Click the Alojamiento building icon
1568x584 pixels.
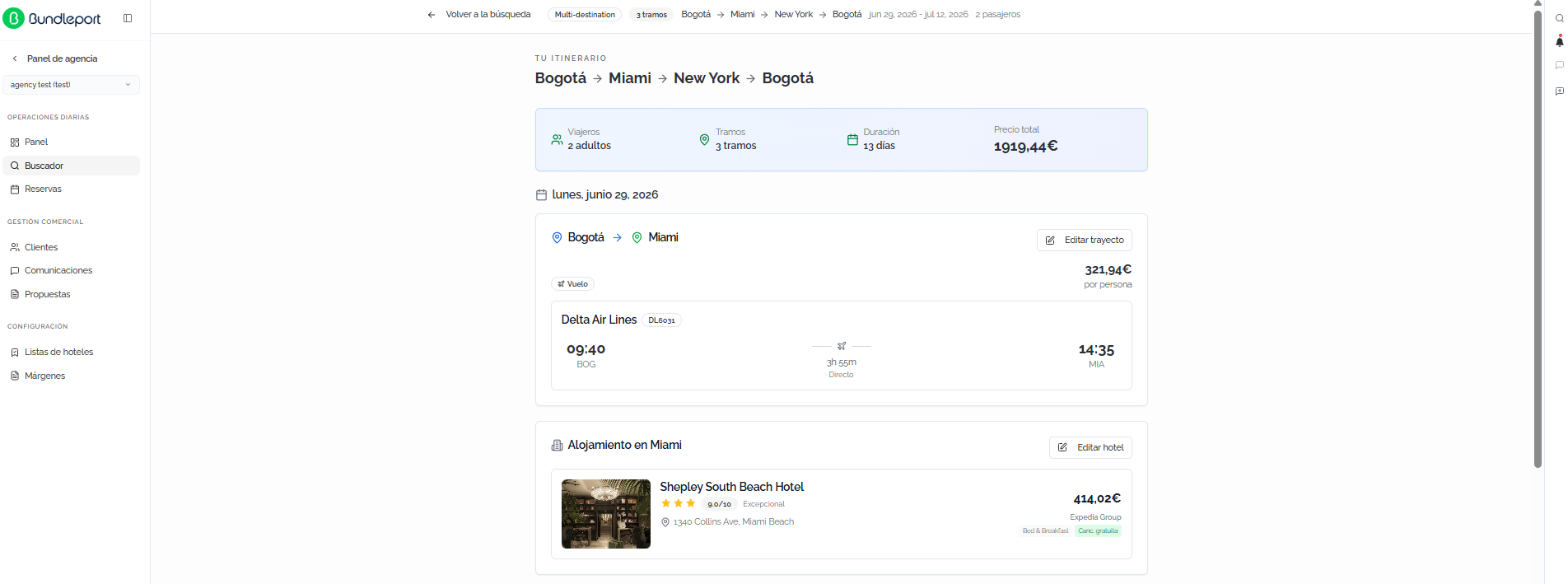pyautogui.click(x=557, y=446)
